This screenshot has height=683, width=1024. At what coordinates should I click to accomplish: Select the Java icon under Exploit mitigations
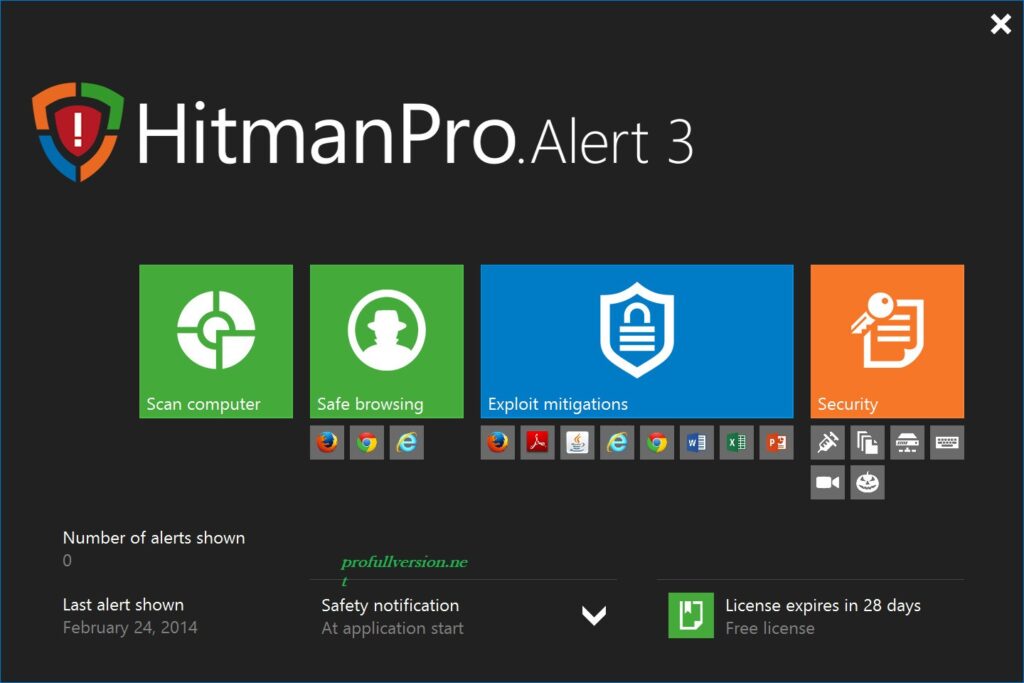coord(577,442)
